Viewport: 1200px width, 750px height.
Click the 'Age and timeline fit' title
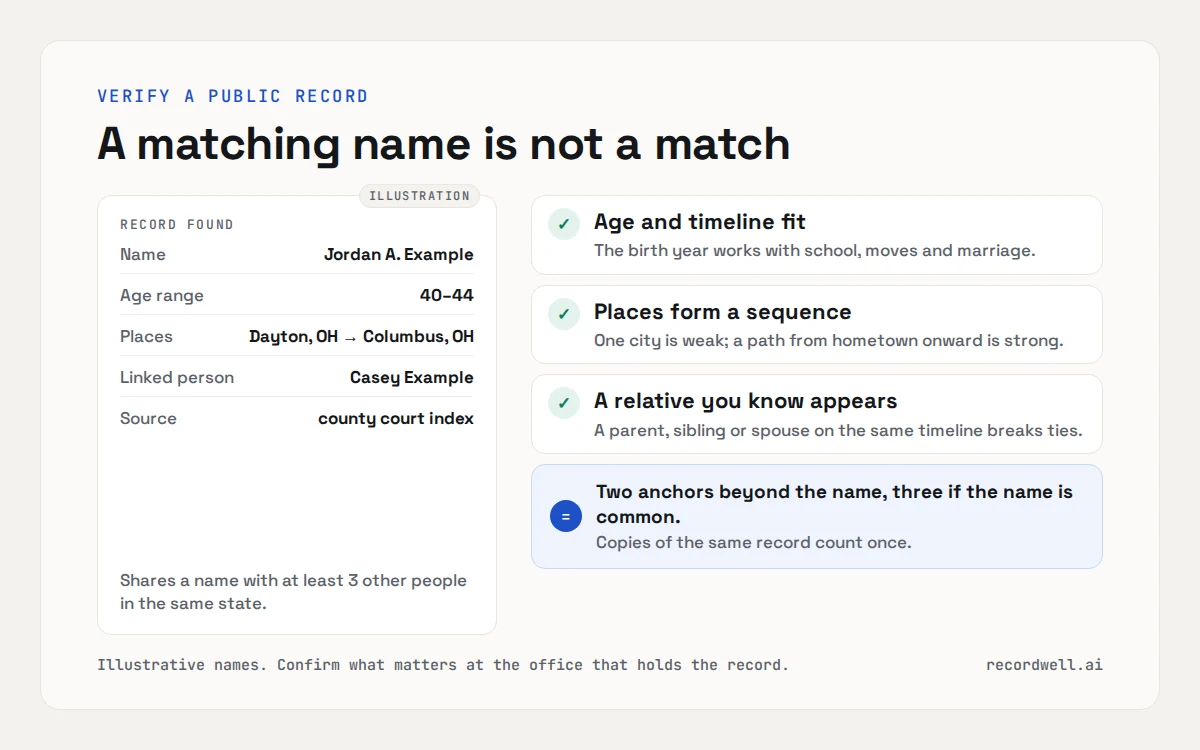click(700, 222)
